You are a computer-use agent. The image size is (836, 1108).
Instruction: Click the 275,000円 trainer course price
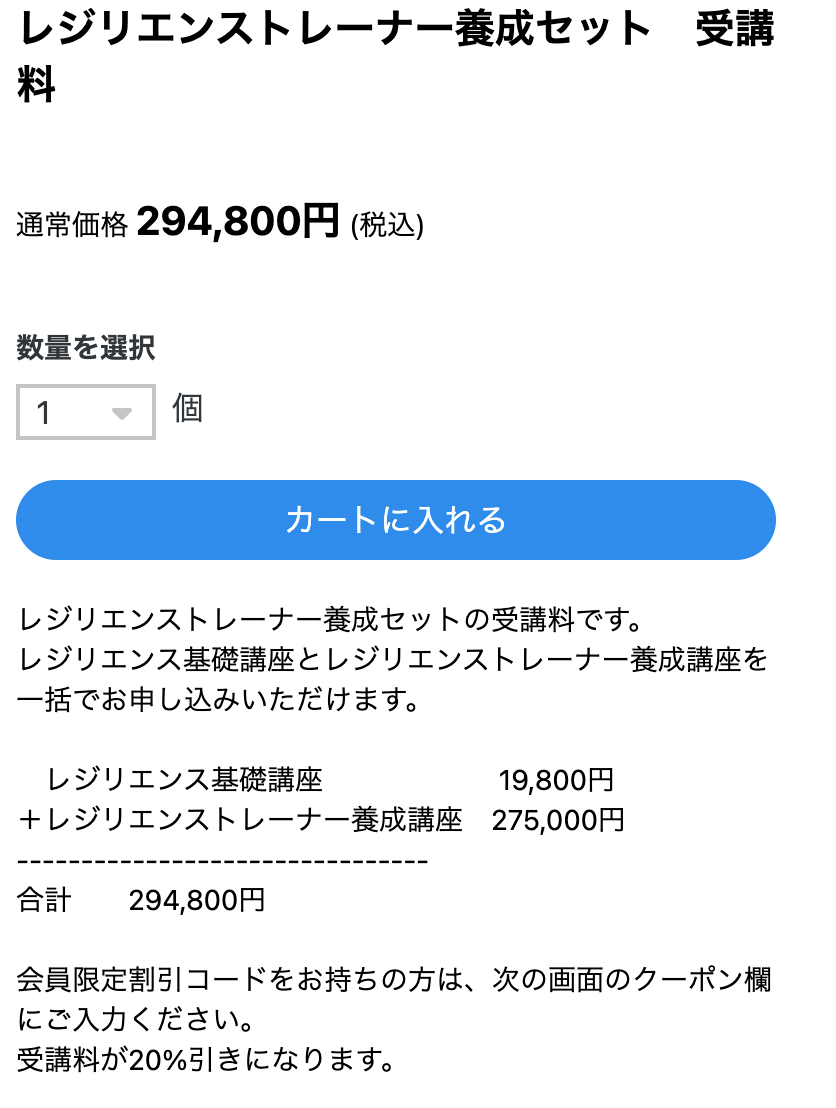[558, 820]
